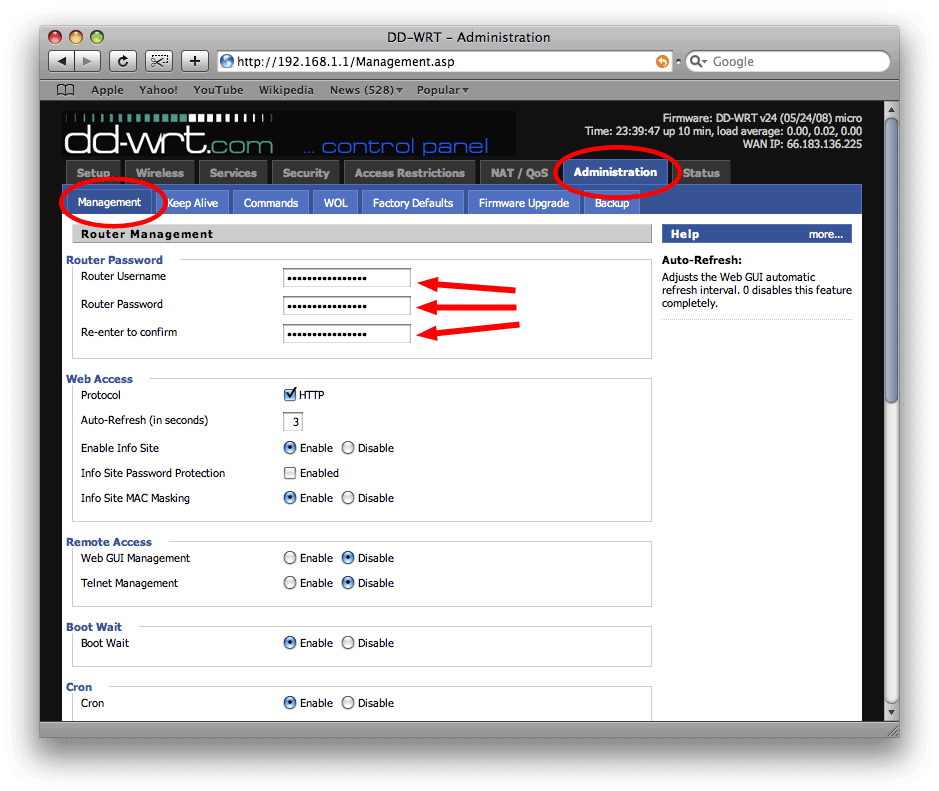The width and height of the screenshot is (939, 791).
Task: Select the Management sub-tab
Action: pos(109,202)
